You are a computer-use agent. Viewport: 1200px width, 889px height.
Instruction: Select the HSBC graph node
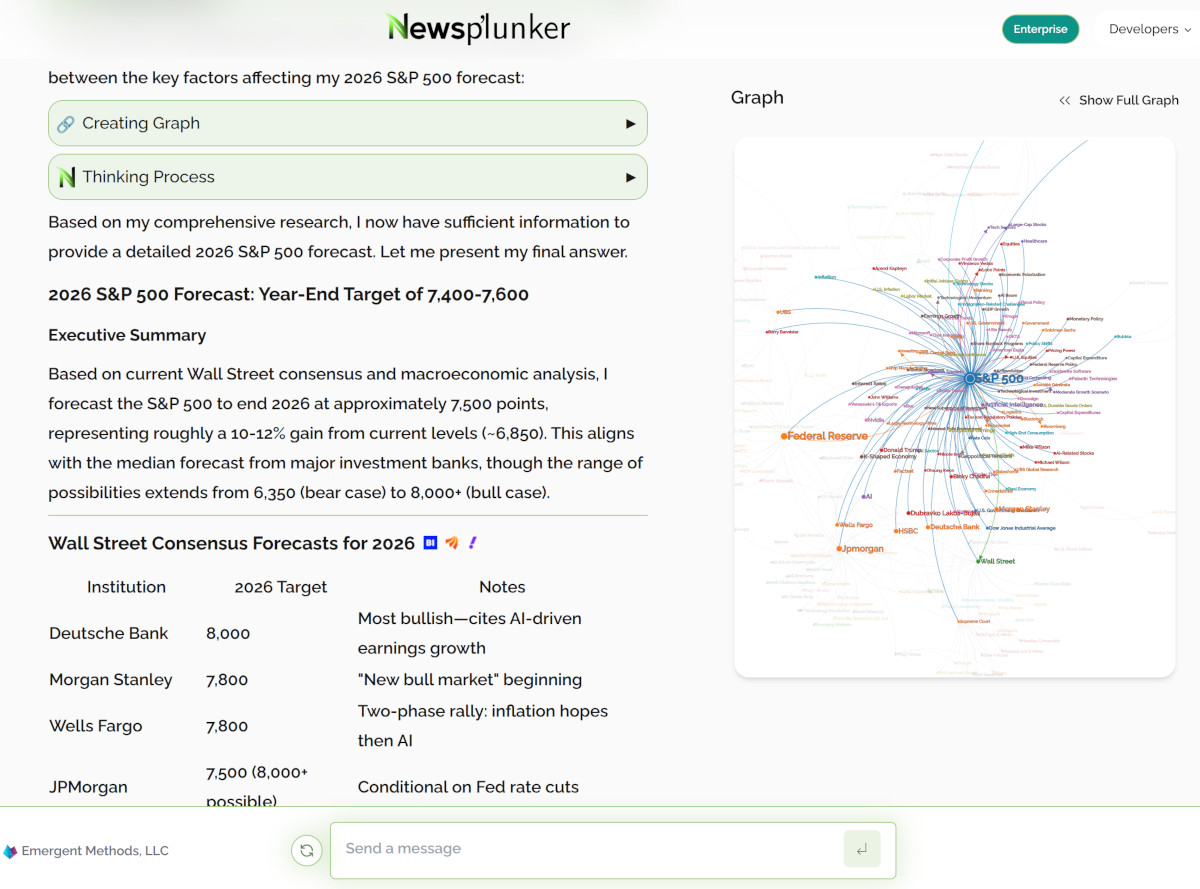click(x=896, y=531)
